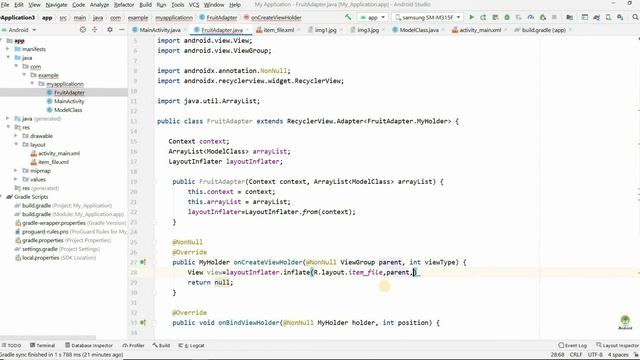Screen dimensions: 640x360
Task: Click the Apply Changes and Restart Activity icon
Action: 483,18
